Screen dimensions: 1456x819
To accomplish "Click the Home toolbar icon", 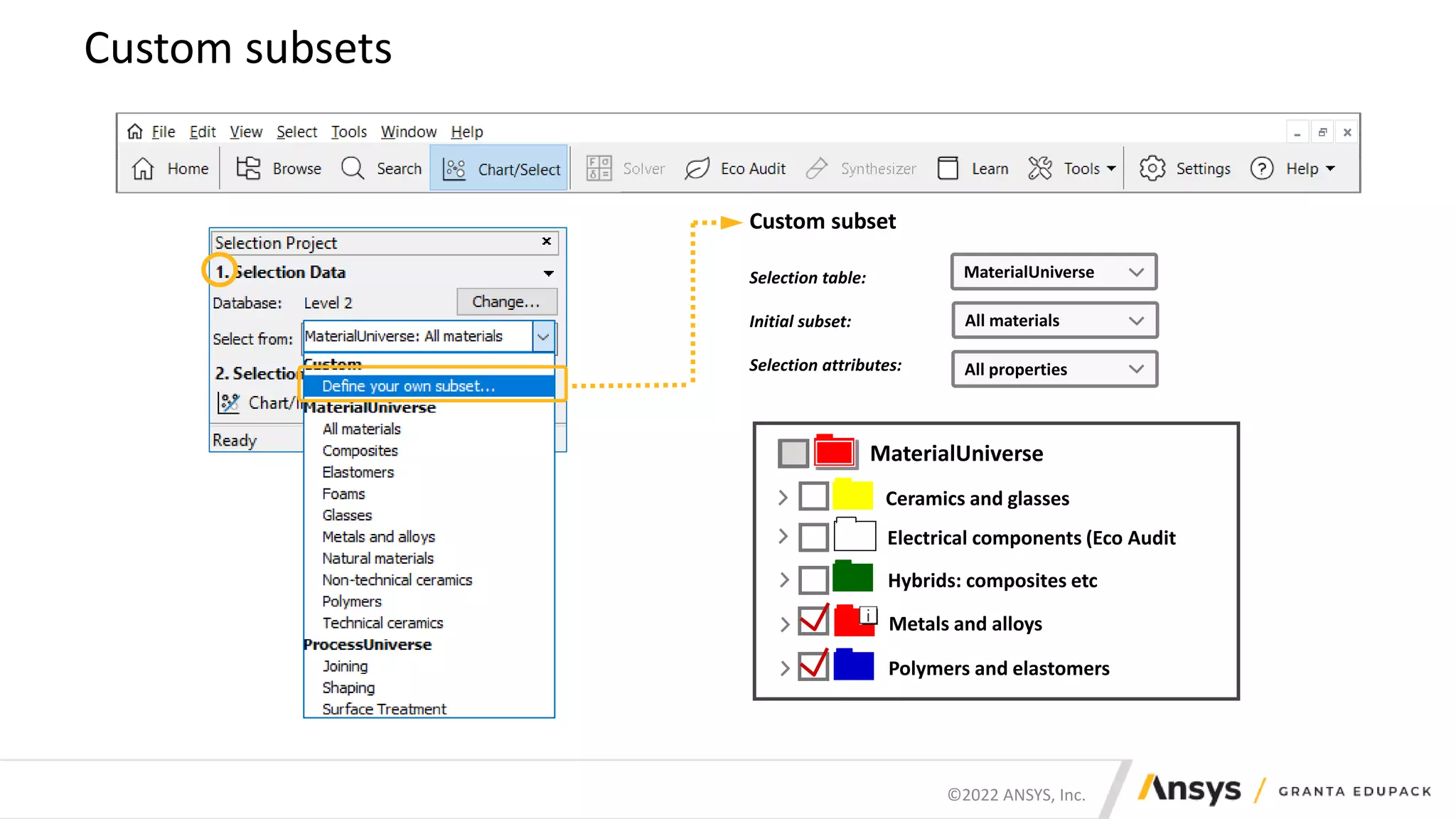I will coord(143,168).
